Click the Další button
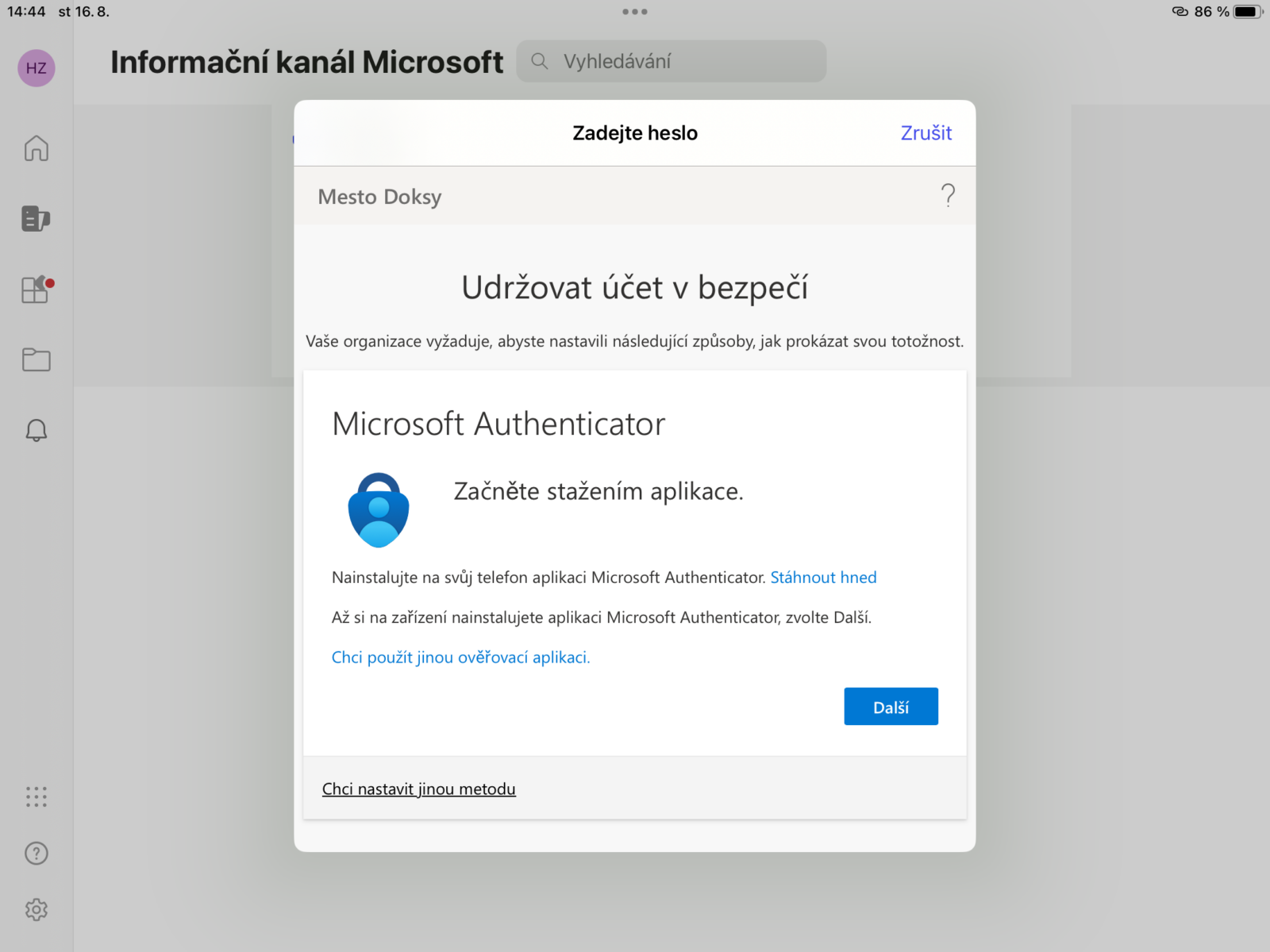 pos(891,707)
